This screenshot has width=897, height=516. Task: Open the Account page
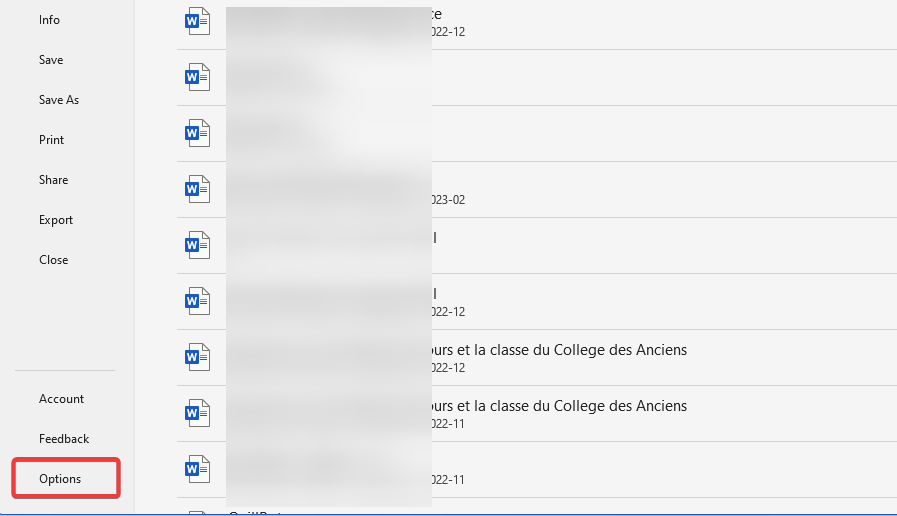pyautogui.click(x=61, y=399)
